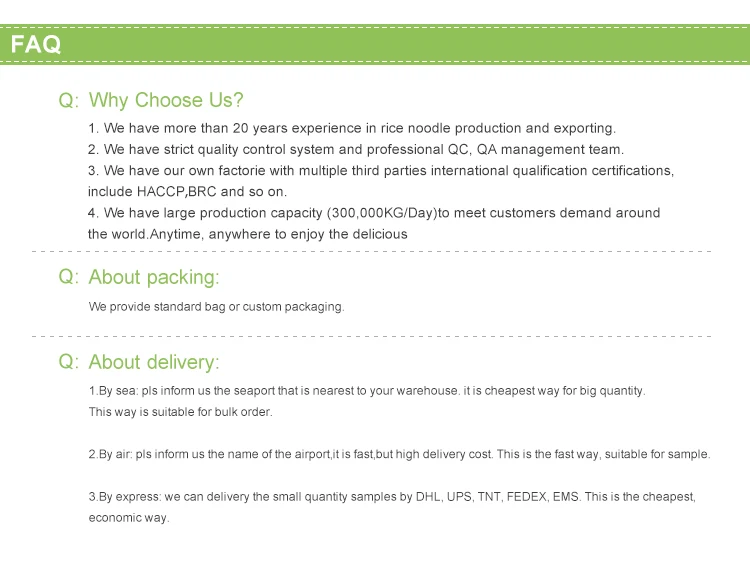
Task: Click 'This way is suitable for bulk order'
Action: pyautogui.click(x=180, y=412)
